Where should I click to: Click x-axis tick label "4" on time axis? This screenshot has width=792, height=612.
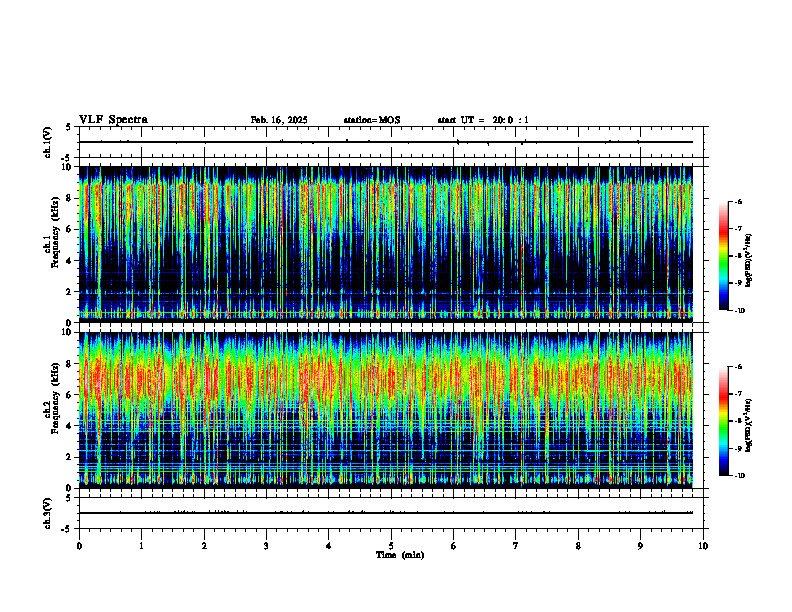tap(329, 546)
